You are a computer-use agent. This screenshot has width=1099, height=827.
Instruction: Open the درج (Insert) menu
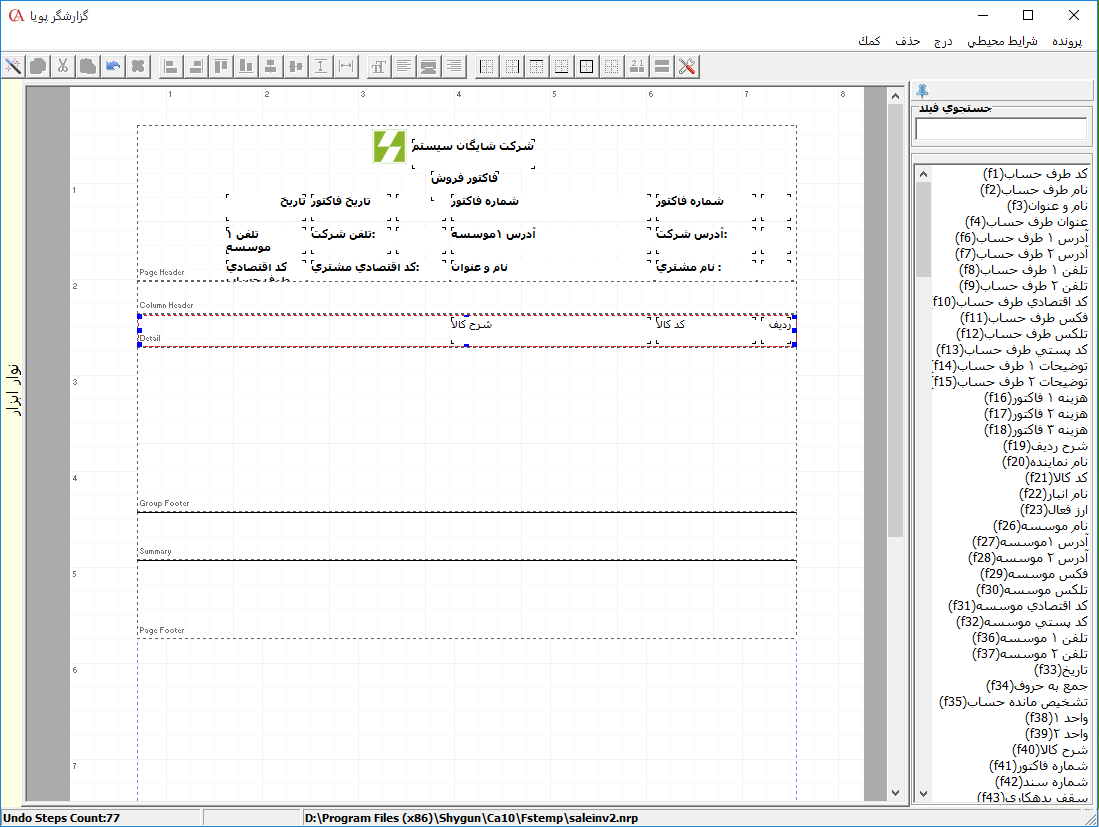click(x=943, y=41)
